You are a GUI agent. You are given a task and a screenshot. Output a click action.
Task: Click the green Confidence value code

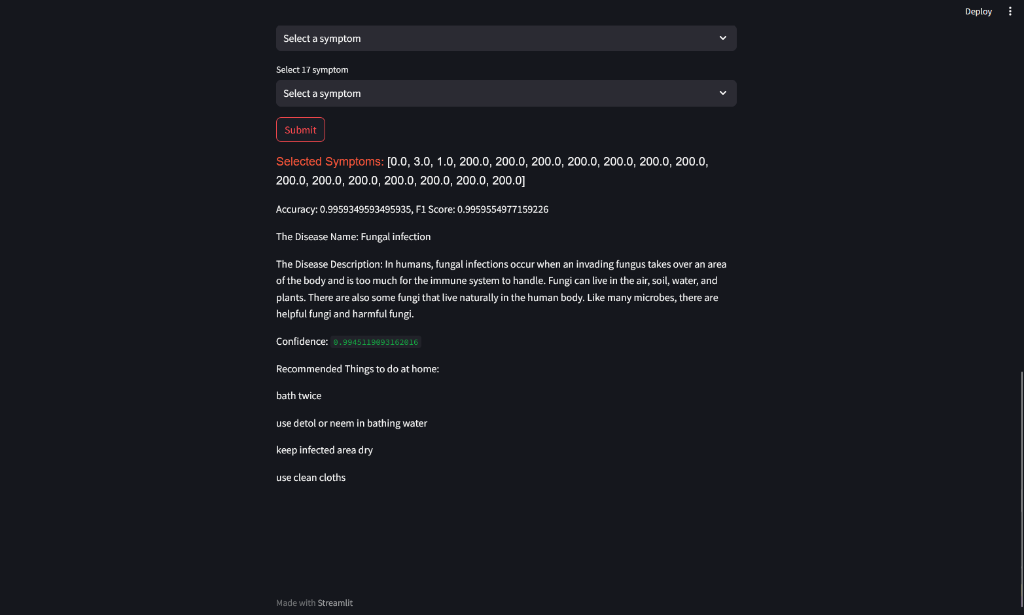[x=376, y=342]
